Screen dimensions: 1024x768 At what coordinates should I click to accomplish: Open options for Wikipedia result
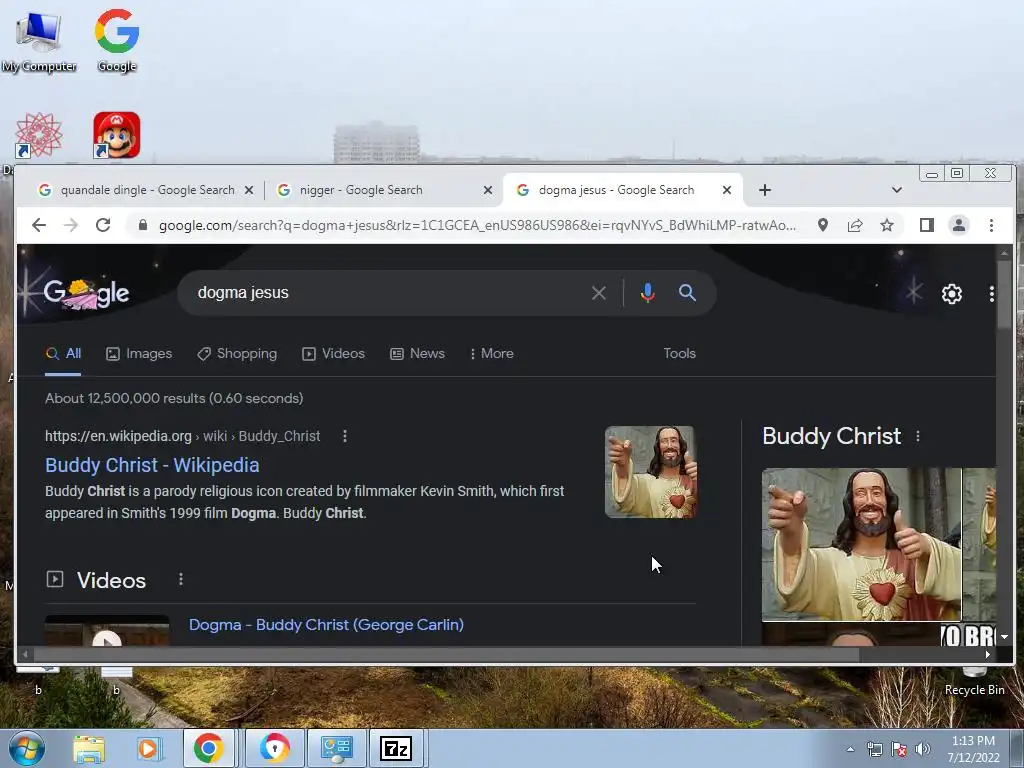pos(345,436)
